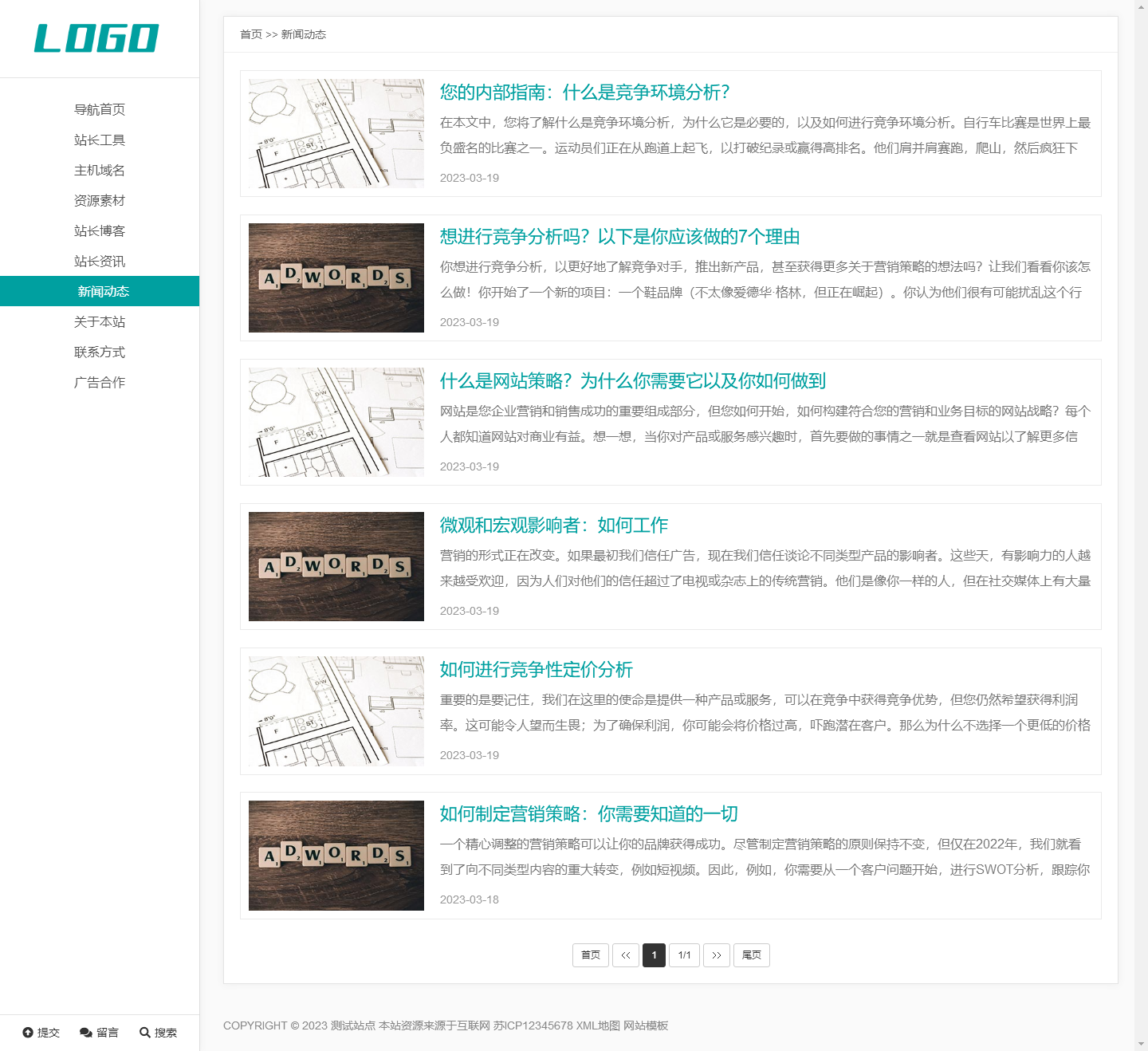Screen dimensions: 1148x1051
Task: Open article 如何进行竞争性定价分析
Action: tap(537, 670)
